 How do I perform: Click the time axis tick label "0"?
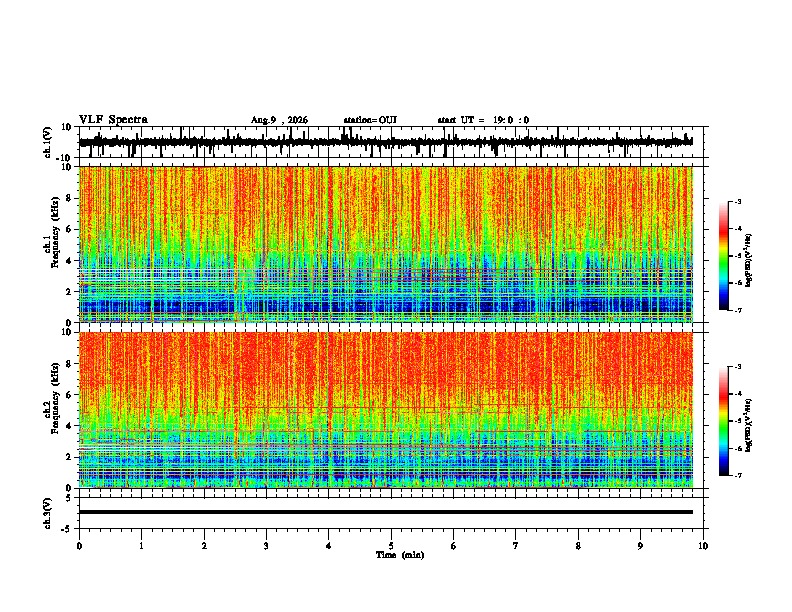(79, 546)
